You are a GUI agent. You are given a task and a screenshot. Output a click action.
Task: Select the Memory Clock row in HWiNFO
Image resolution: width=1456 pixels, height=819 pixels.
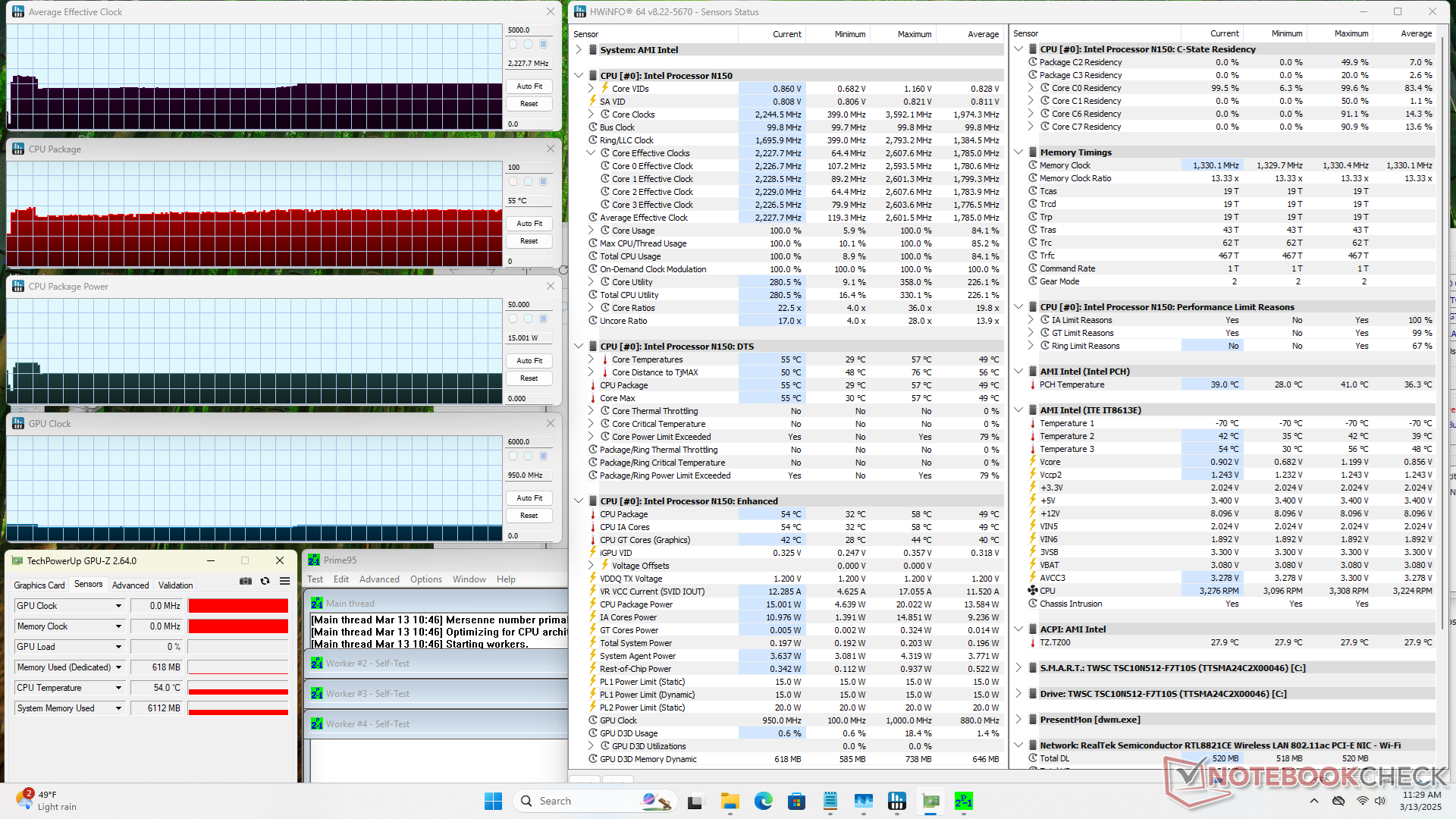click(x=1231, y=165)
